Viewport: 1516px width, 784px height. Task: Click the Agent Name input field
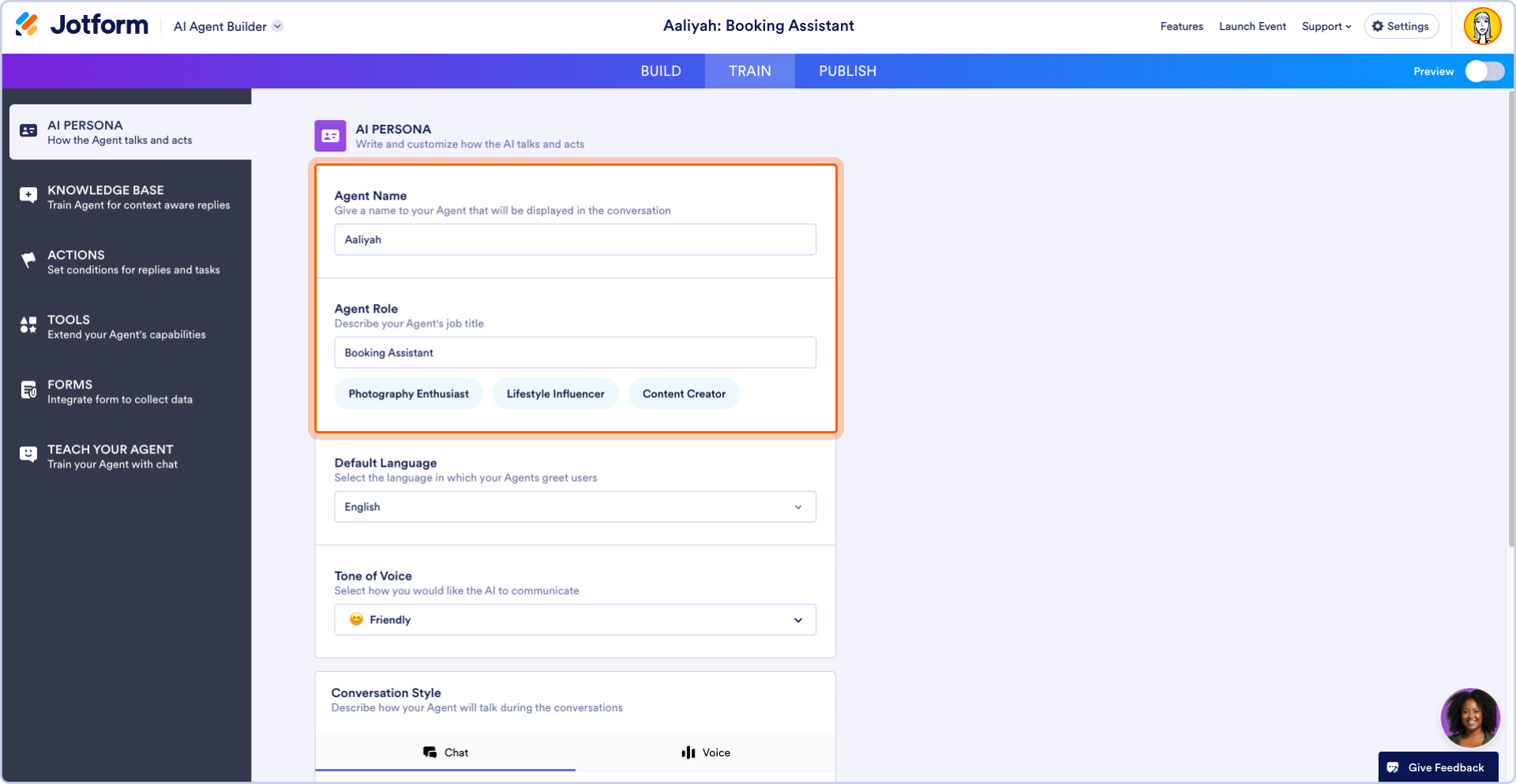click(575, 240)
